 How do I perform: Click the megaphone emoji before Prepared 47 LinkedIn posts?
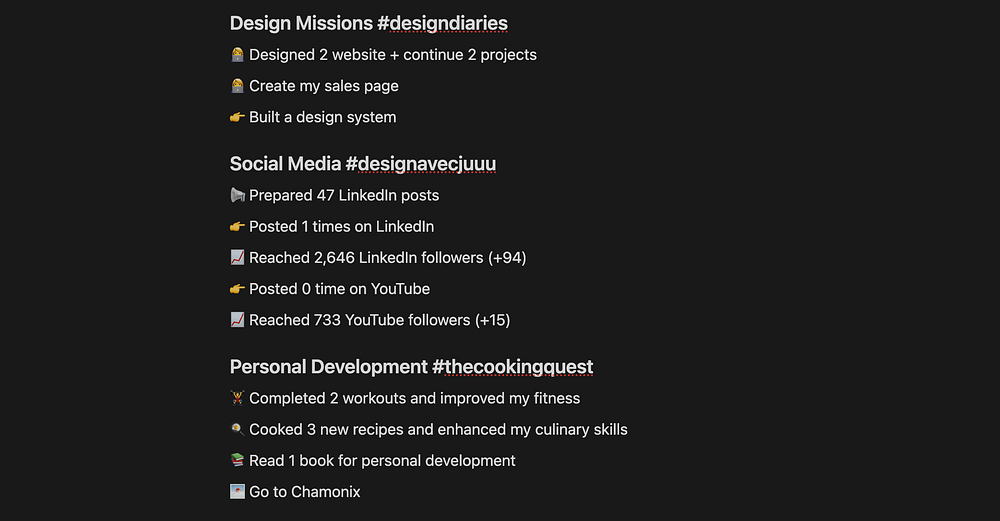237,195
